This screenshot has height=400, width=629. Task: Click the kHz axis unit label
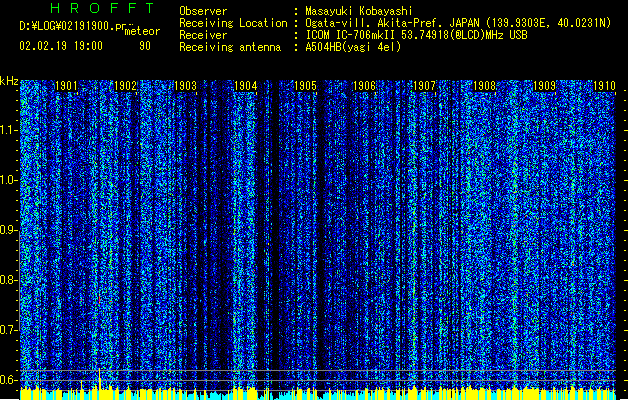point(9,81)
